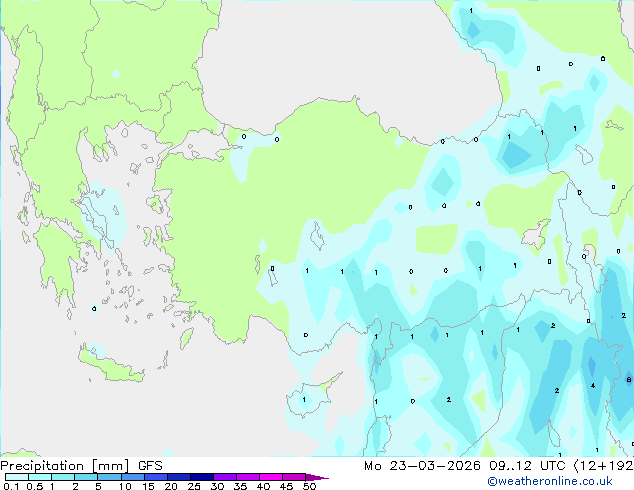Viewport: 634px width, 490px height.
Task: Click the 45–50 mm legend swatch
Action: pos(294,477)
